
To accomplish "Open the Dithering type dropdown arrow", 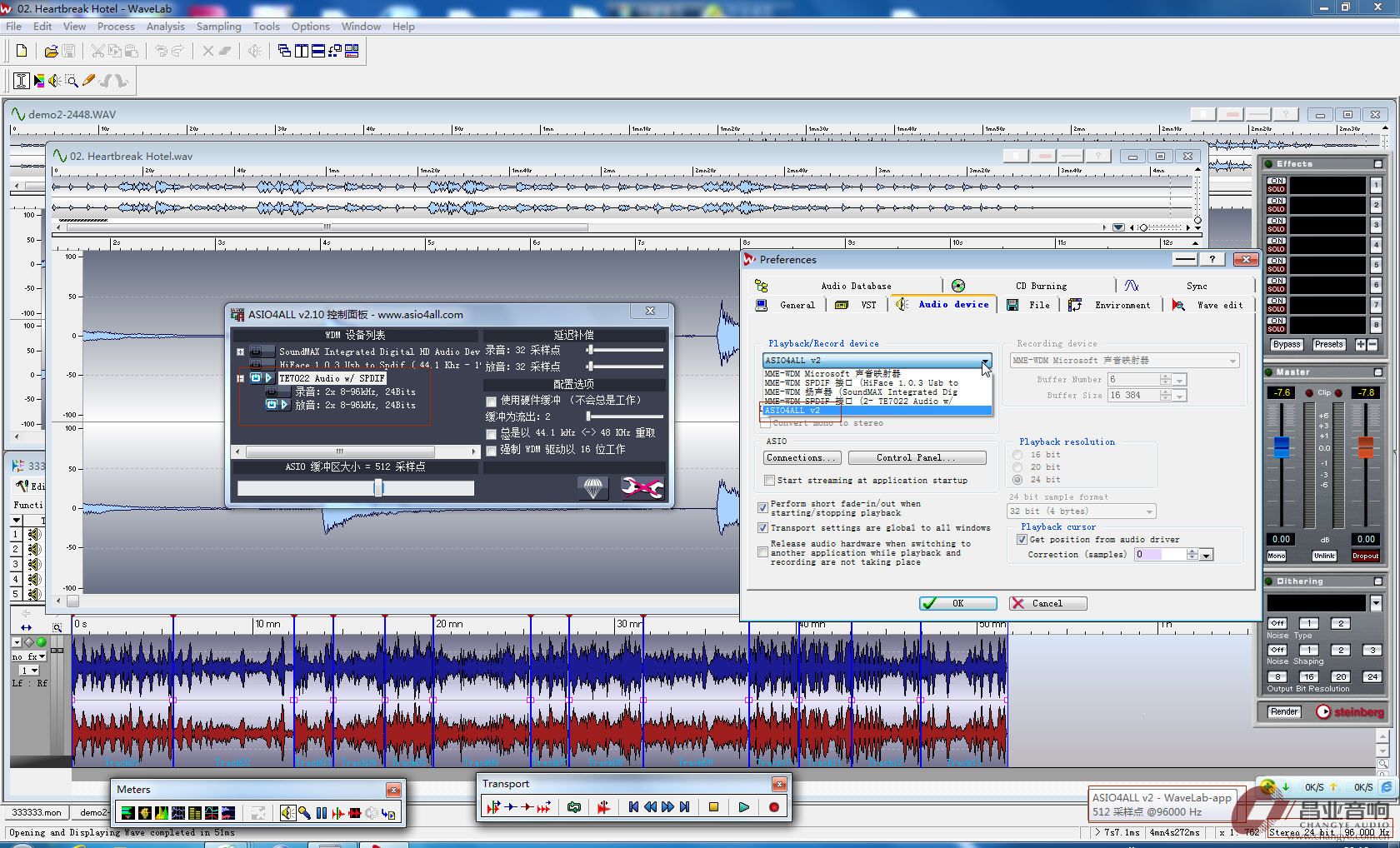I will click(1376, 602).
